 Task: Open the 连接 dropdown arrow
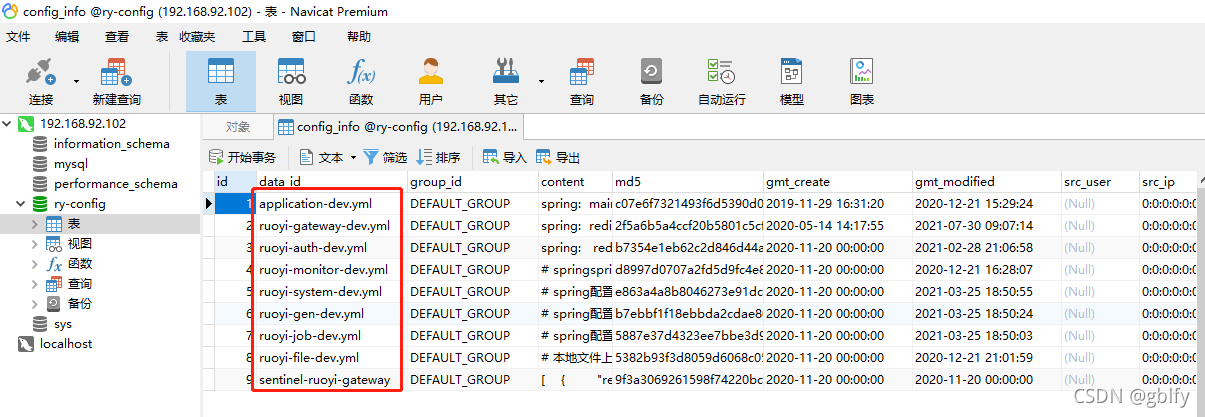(x=76, y=81)
